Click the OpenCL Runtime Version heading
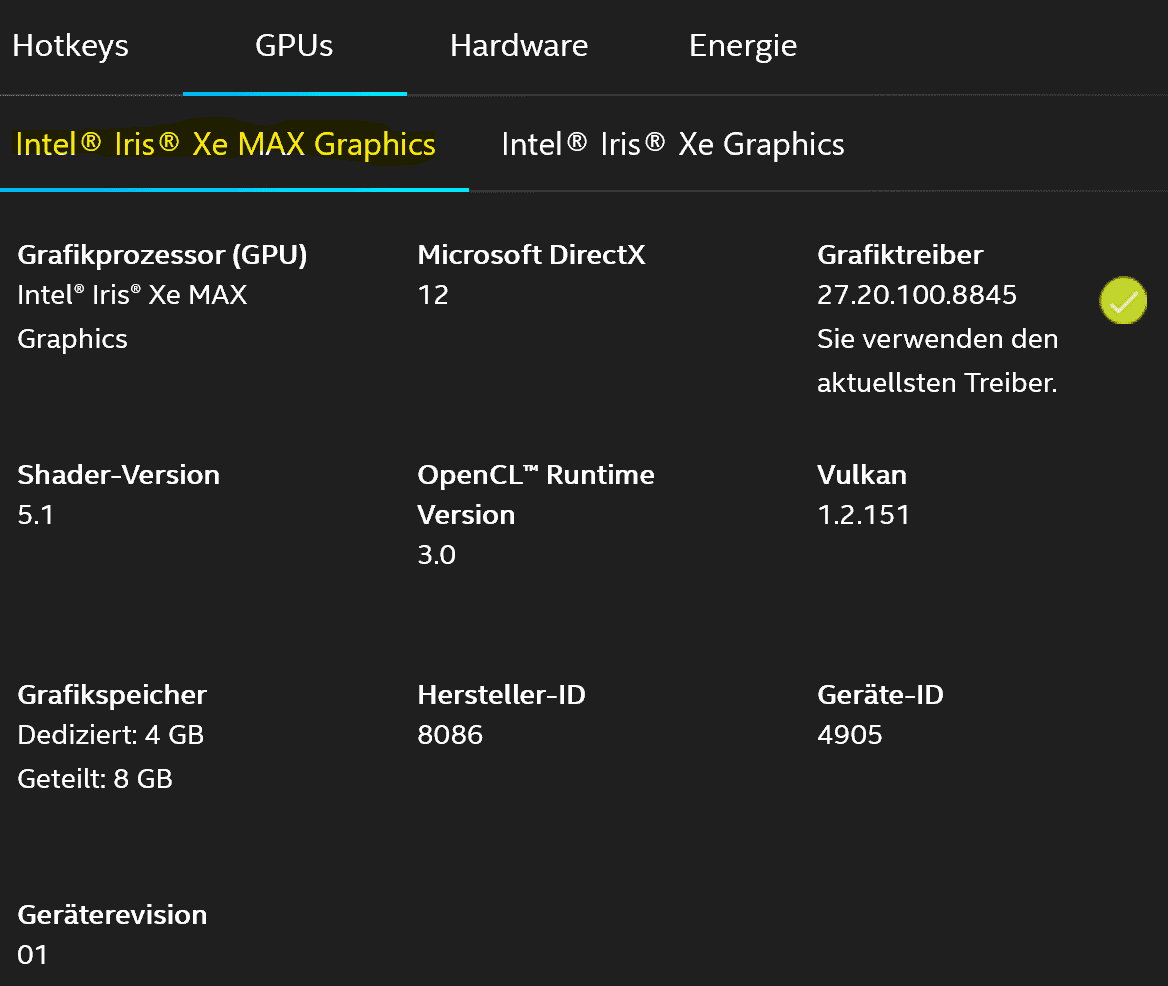Screen dimensions: 1168x986 point(536,494)
